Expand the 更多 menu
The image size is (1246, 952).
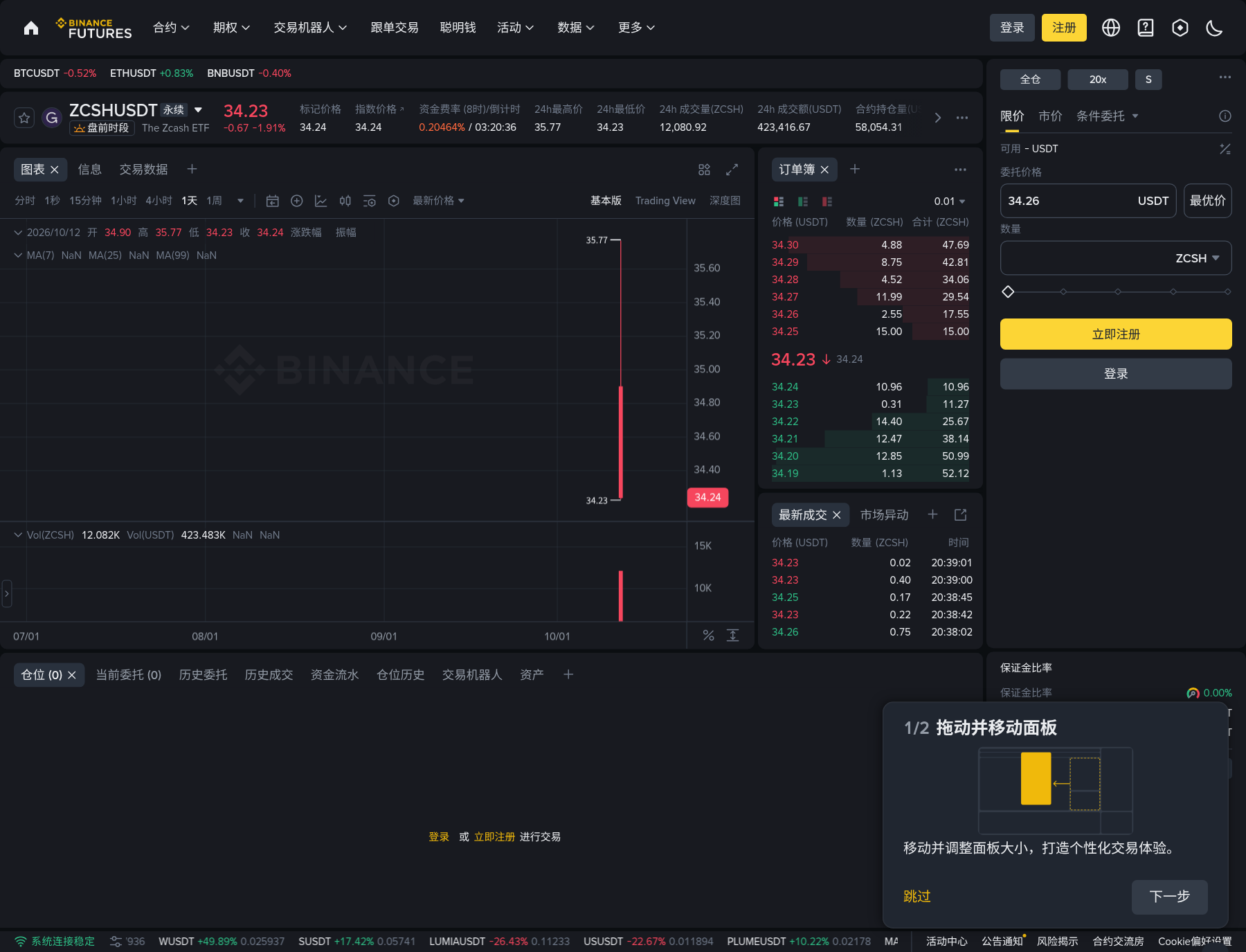tap(636, 28)
